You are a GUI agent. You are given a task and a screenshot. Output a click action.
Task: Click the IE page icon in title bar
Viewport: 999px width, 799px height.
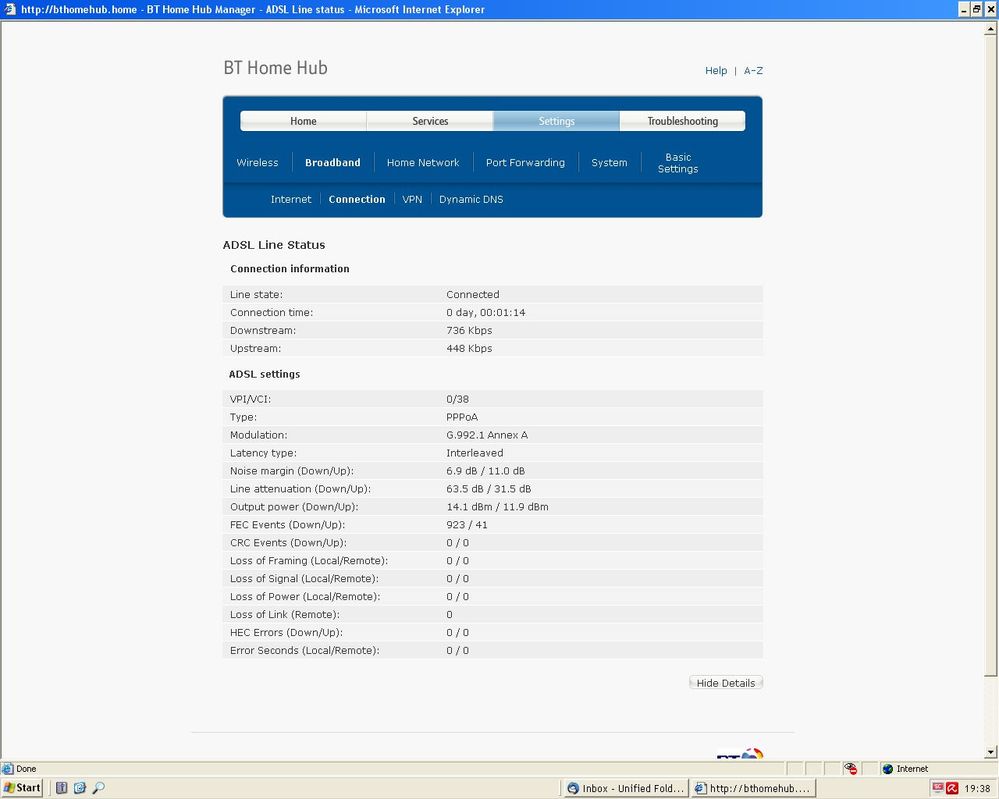[10, 9]
